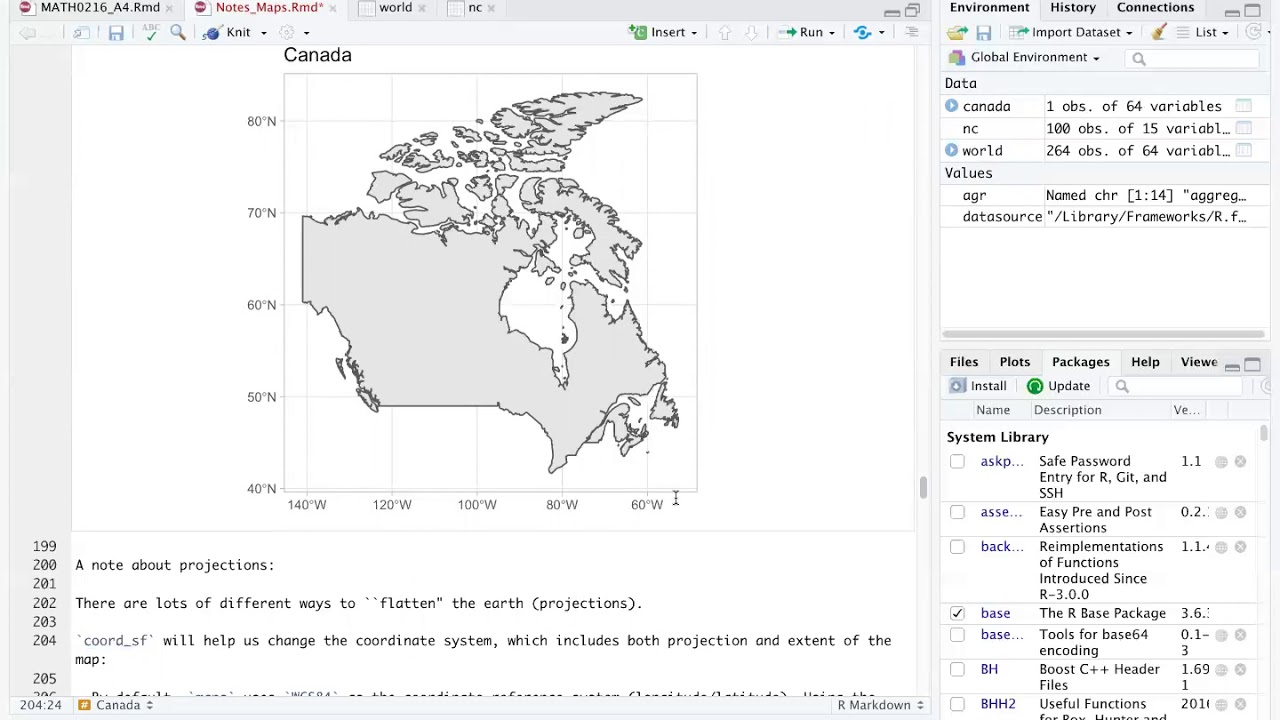Click Update packages button
The image size is (1280, 720).
pos(1058,386)
